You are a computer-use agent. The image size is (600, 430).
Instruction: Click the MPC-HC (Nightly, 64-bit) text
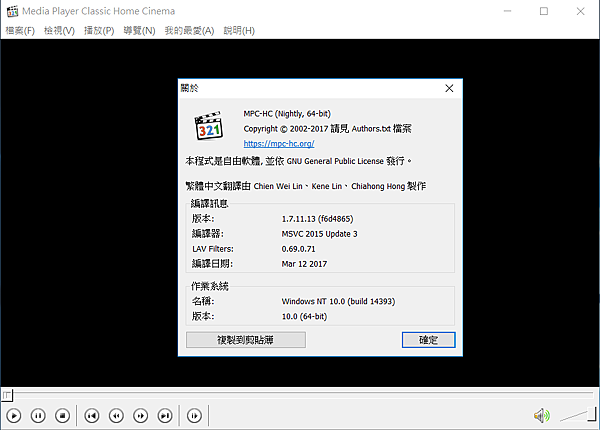click(287, 114)
